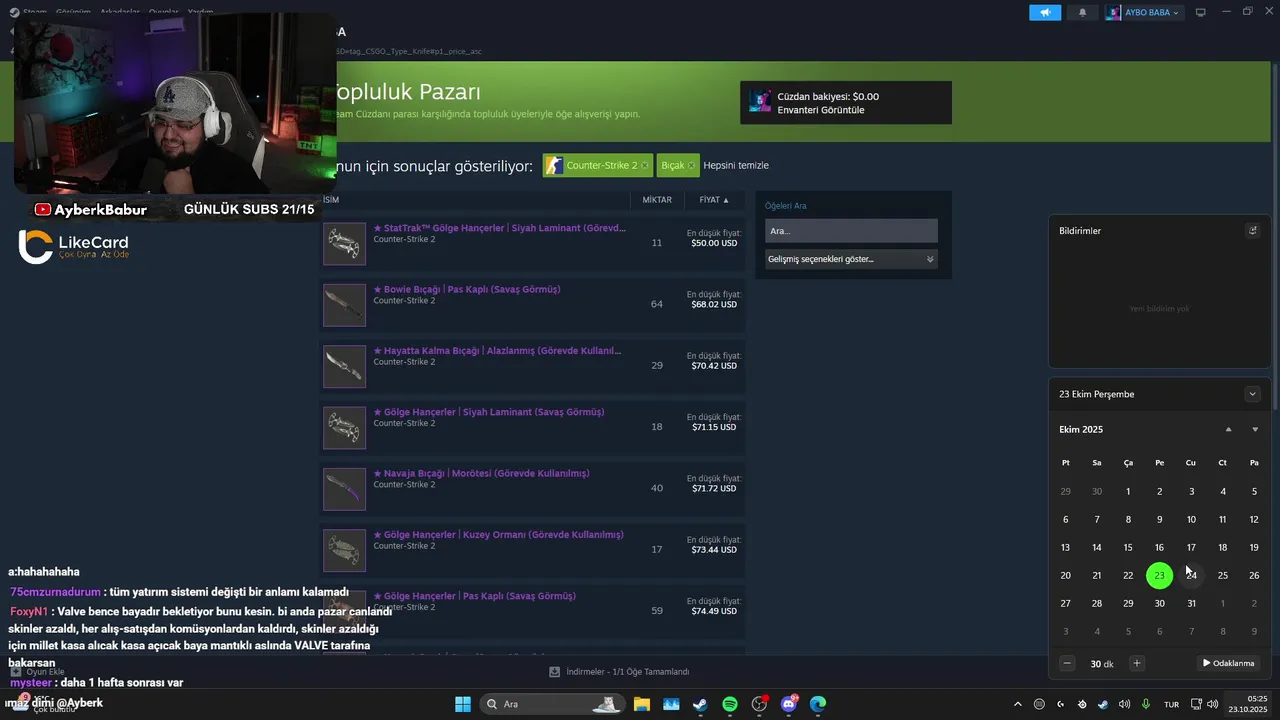Go to next month with calendar down arrow

1255,429
